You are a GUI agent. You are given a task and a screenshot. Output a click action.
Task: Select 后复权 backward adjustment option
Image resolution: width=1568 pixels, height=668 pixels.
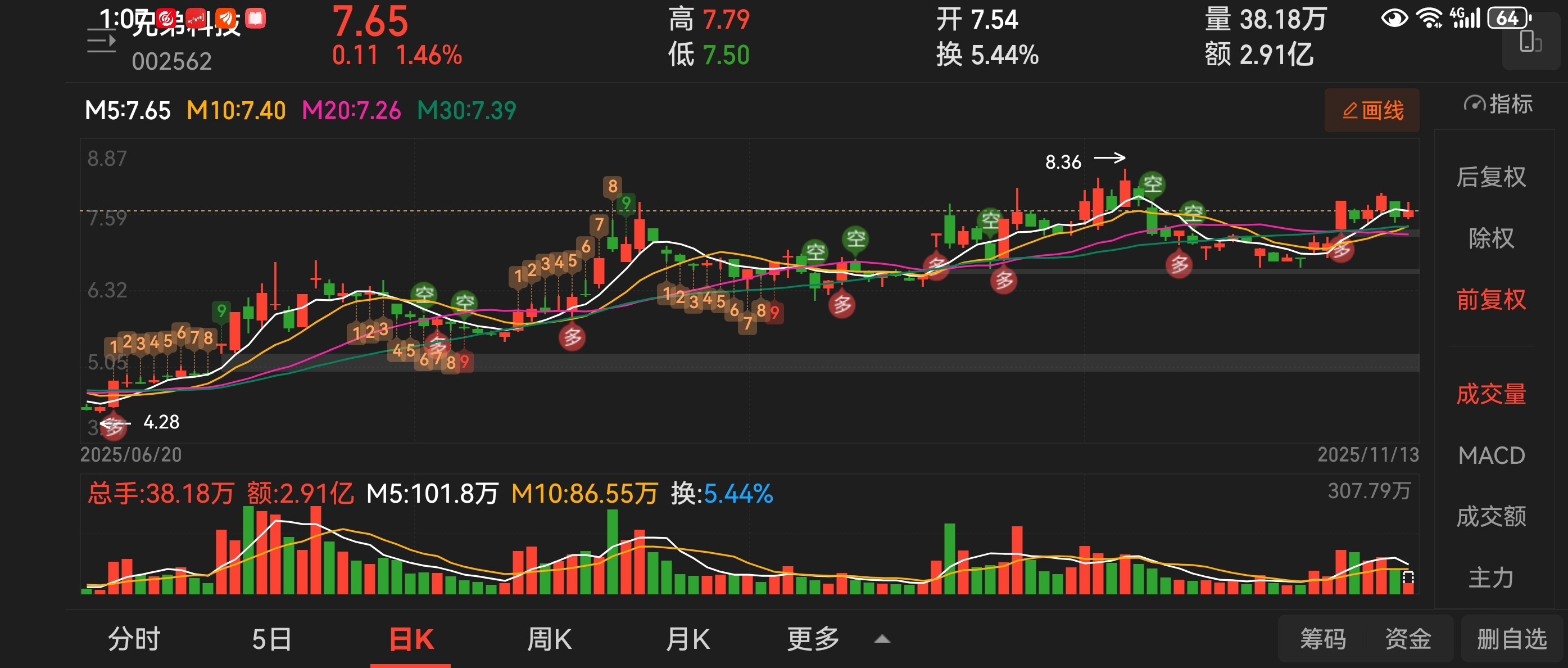coord(1490,177)
